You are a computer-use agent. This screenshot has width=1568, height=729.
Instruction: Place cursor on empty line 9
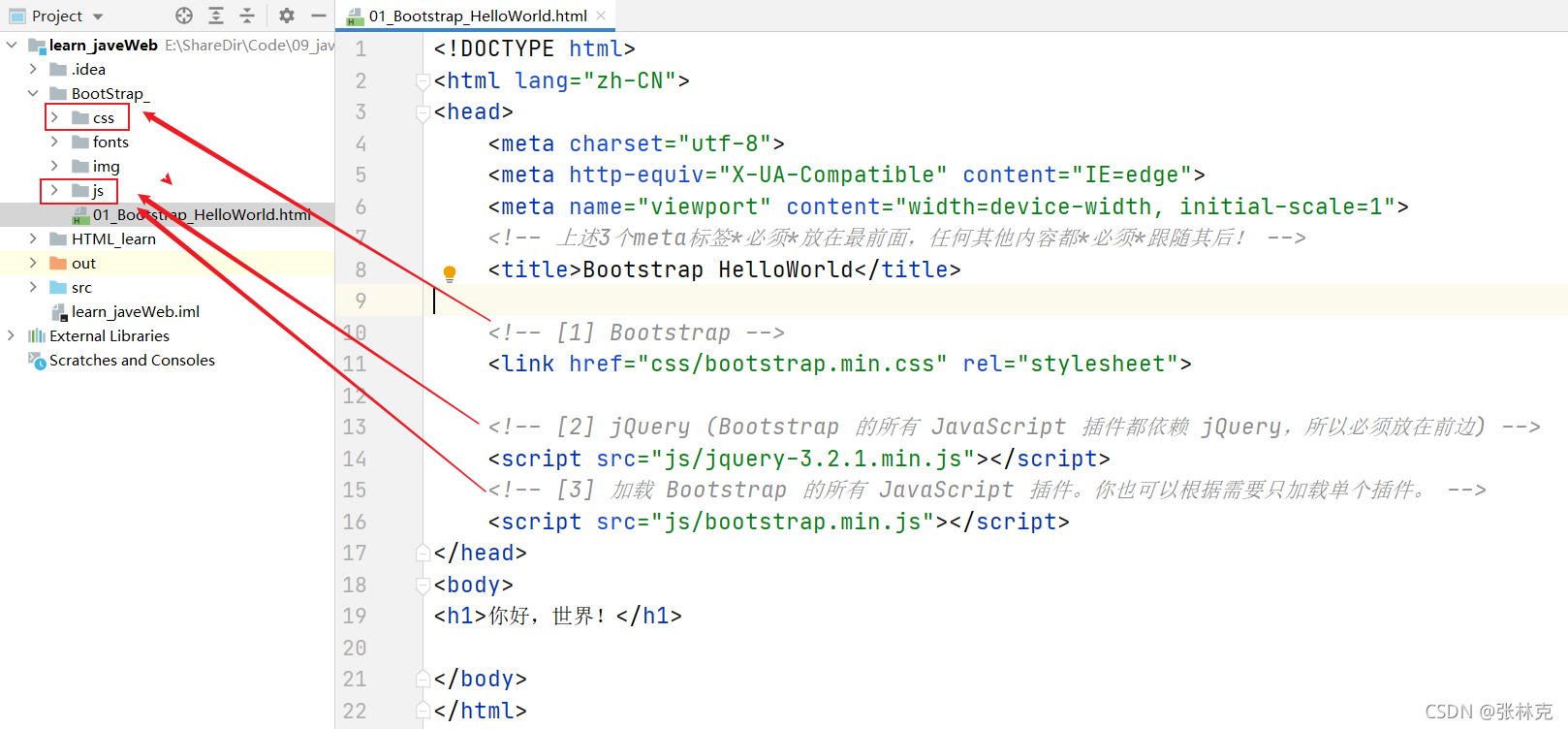(995, 301)
